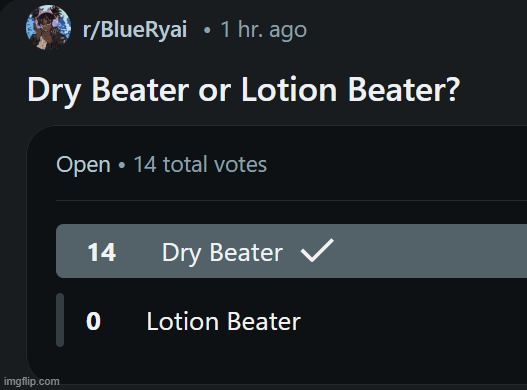The height and width of the screenshot is (390, 527).
Task: Open the r/BlueRyai community avatar
Action: 48,27
